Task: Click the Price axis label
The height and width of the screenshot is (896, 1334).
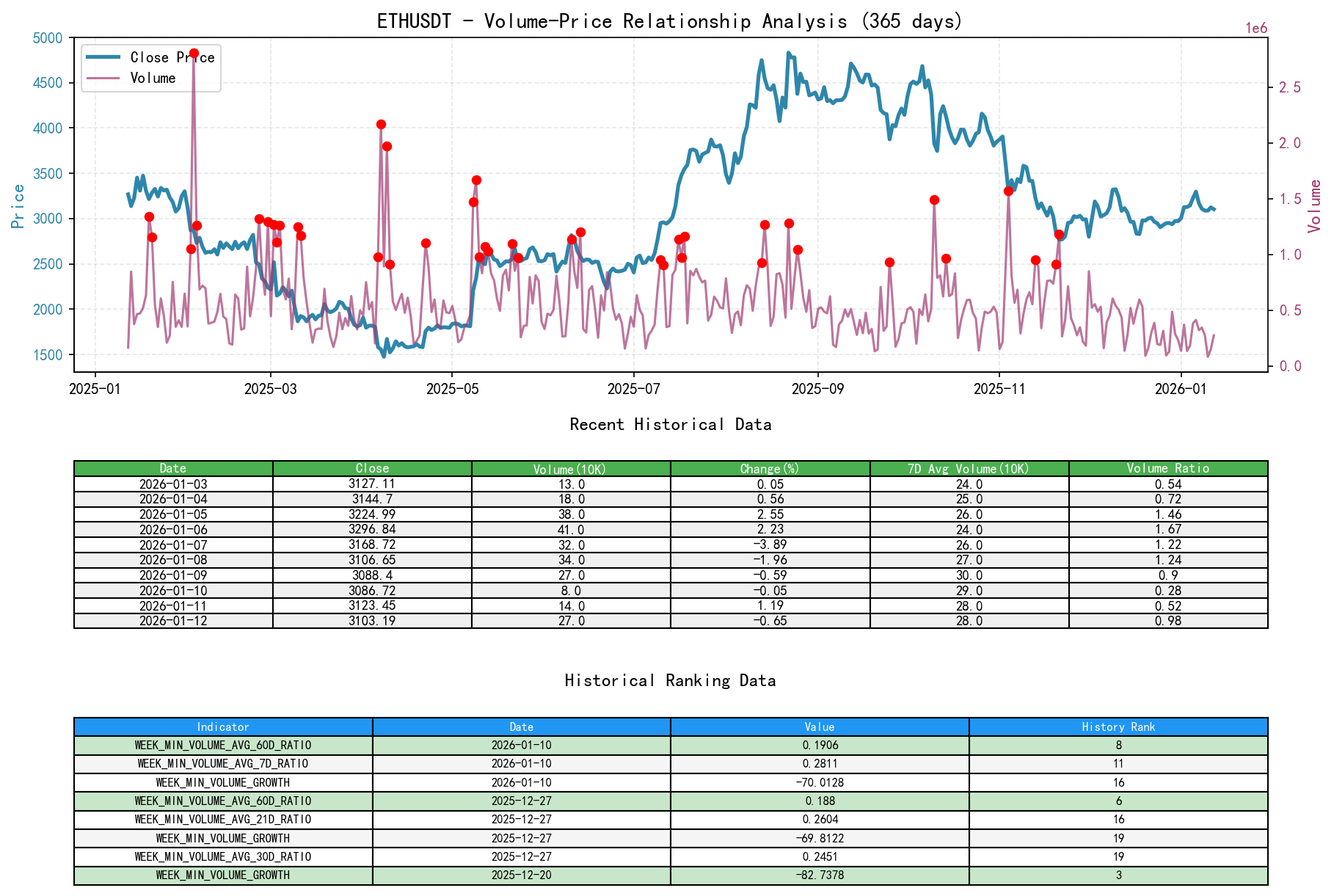Action: [19, 207]
